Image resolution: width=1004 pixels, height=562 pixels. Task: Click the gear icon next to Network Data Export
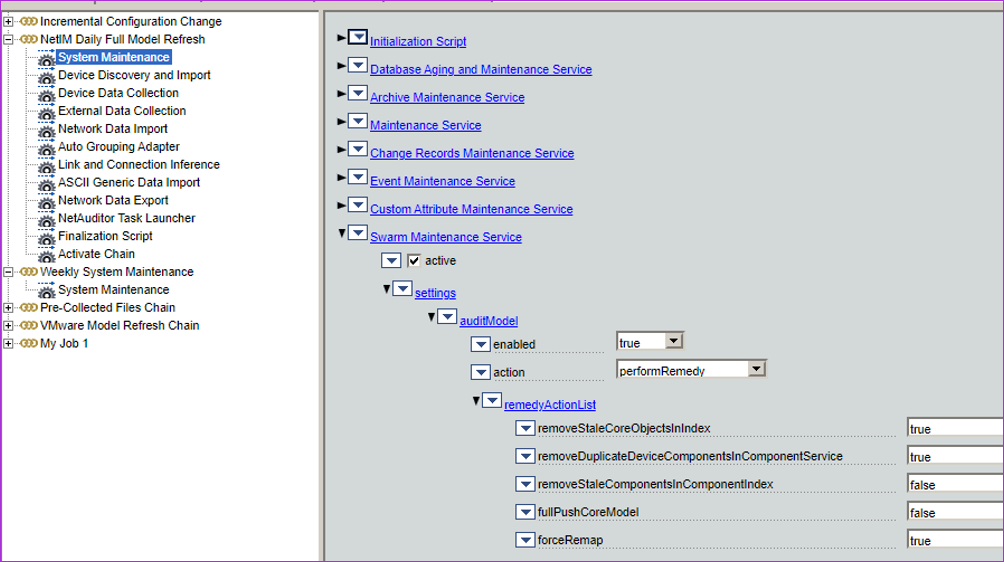(46, 201)
